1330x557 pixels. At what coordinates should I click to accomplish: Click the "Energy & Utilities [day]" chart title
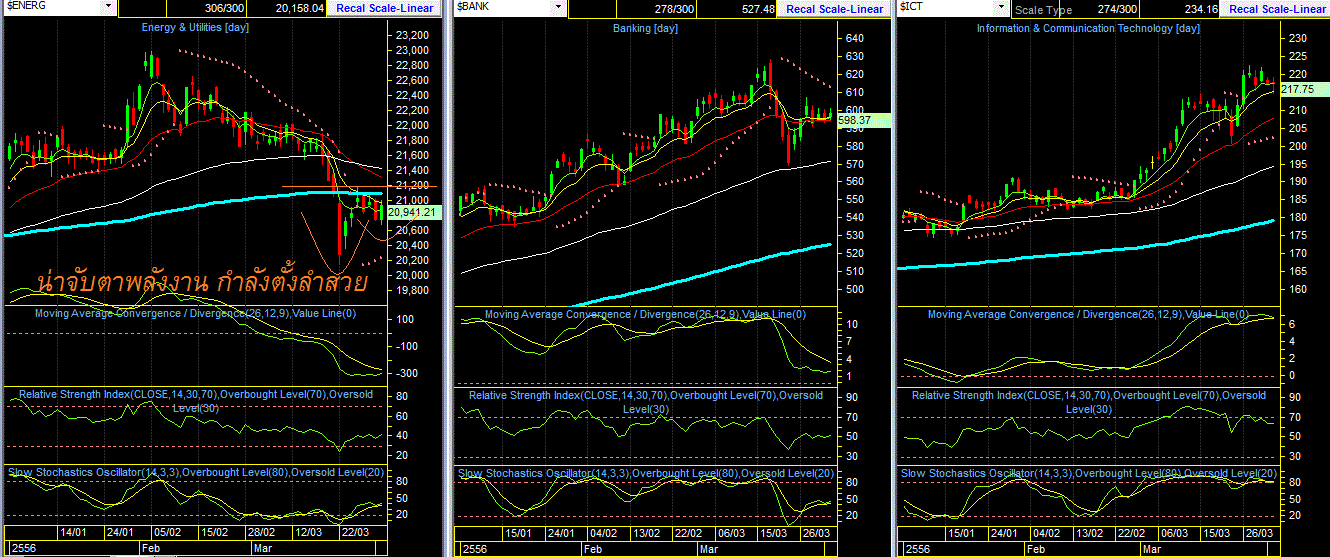pos(193,27)
